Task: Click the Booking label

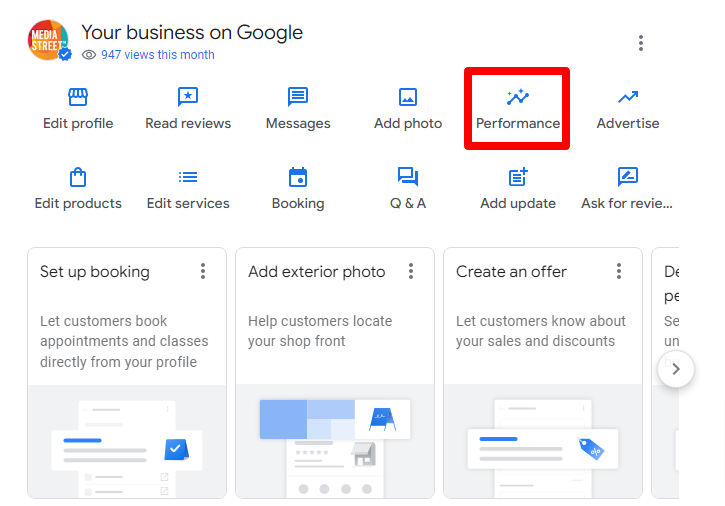Action: tap(298, 204)
